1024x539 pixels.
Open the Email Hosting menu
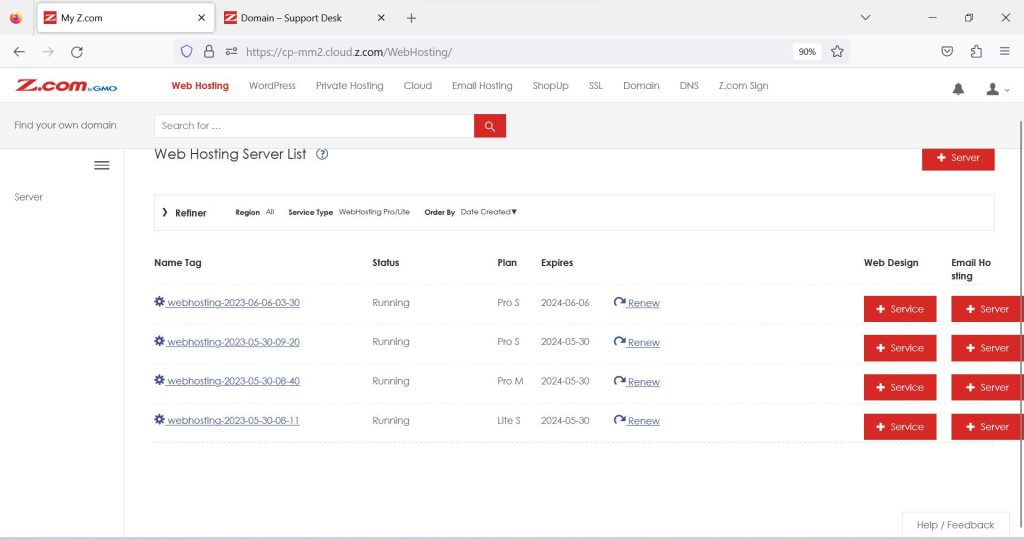tap(482, 86)
